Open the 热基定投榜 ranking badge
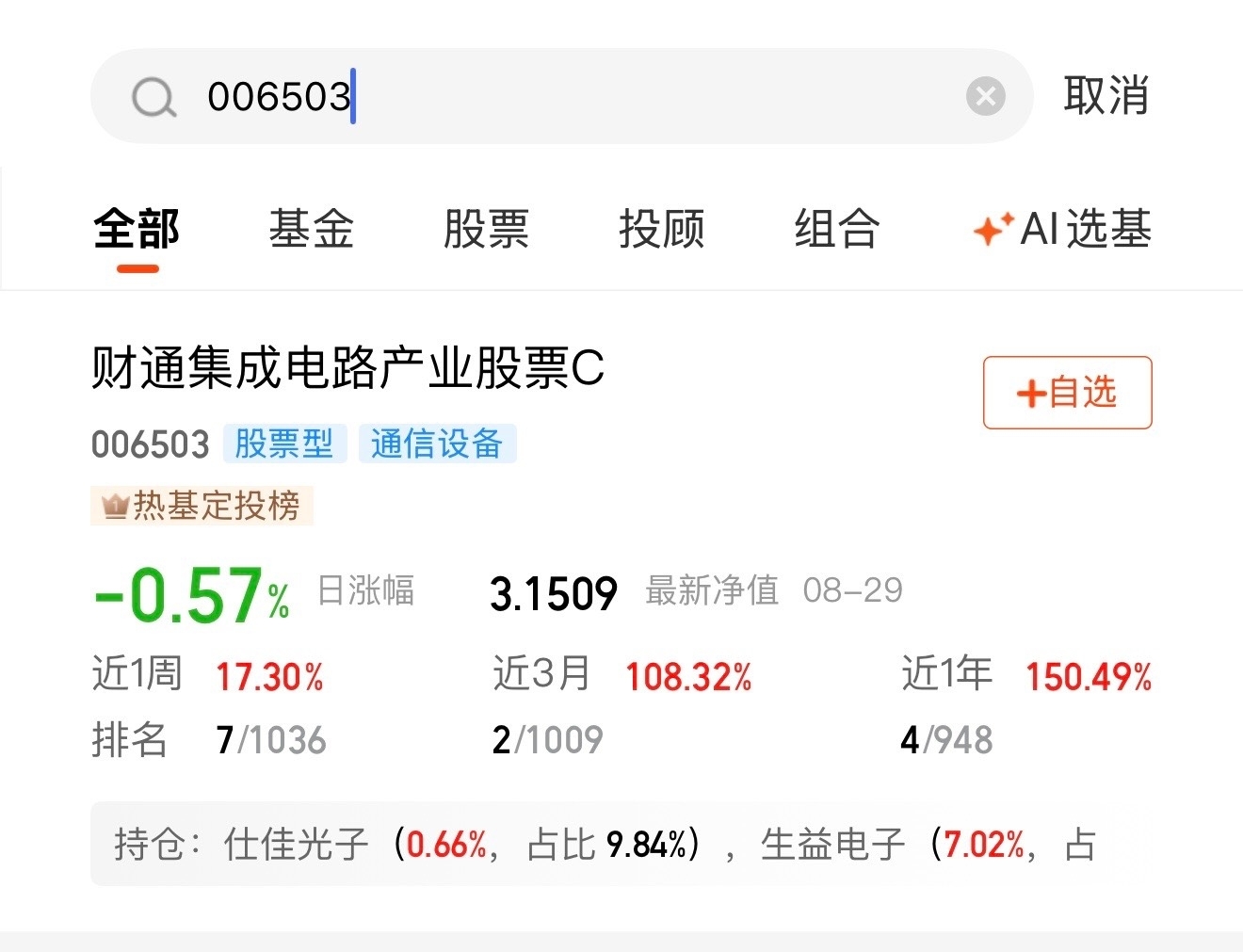Image resolution: width=1243 pixels, height=952 pixels. (202, 507)
